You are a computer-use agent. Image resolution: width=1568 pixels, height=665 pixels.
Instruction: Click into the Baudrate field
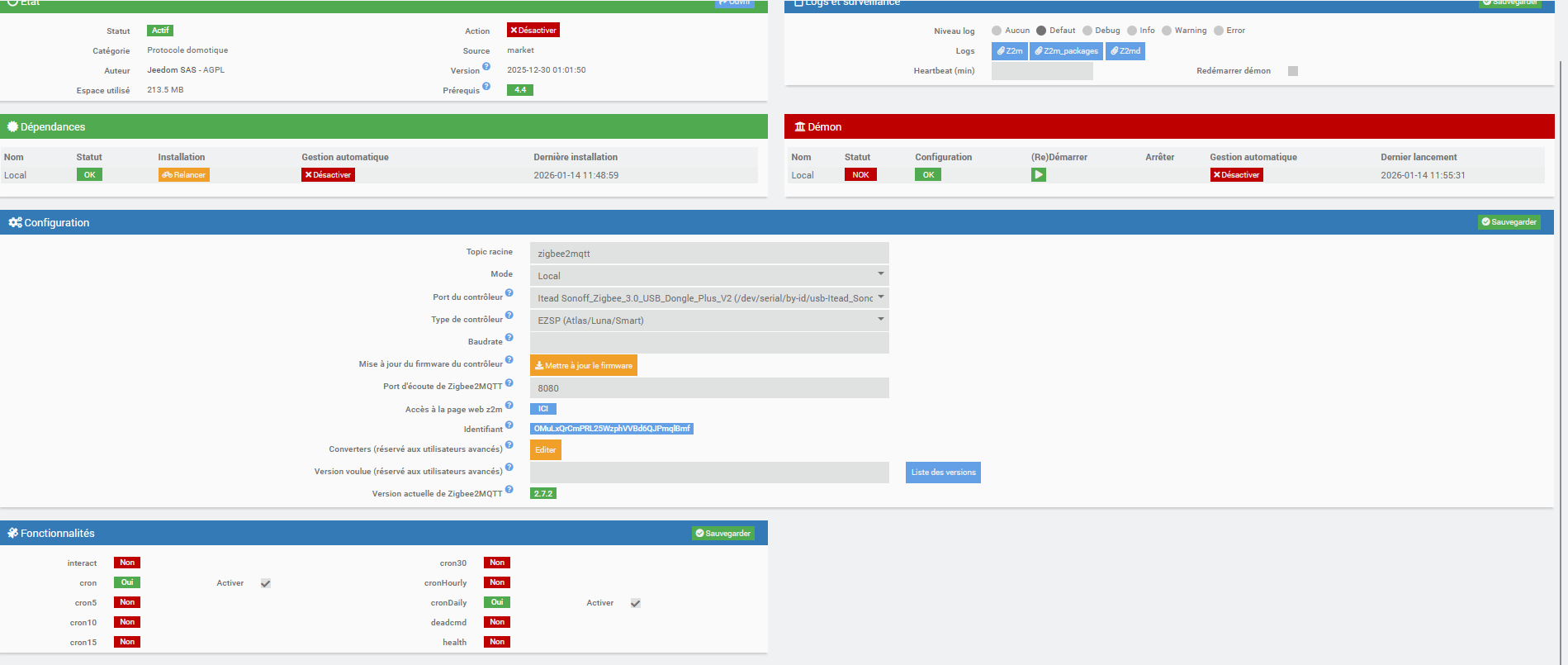(x=709, y=342)
